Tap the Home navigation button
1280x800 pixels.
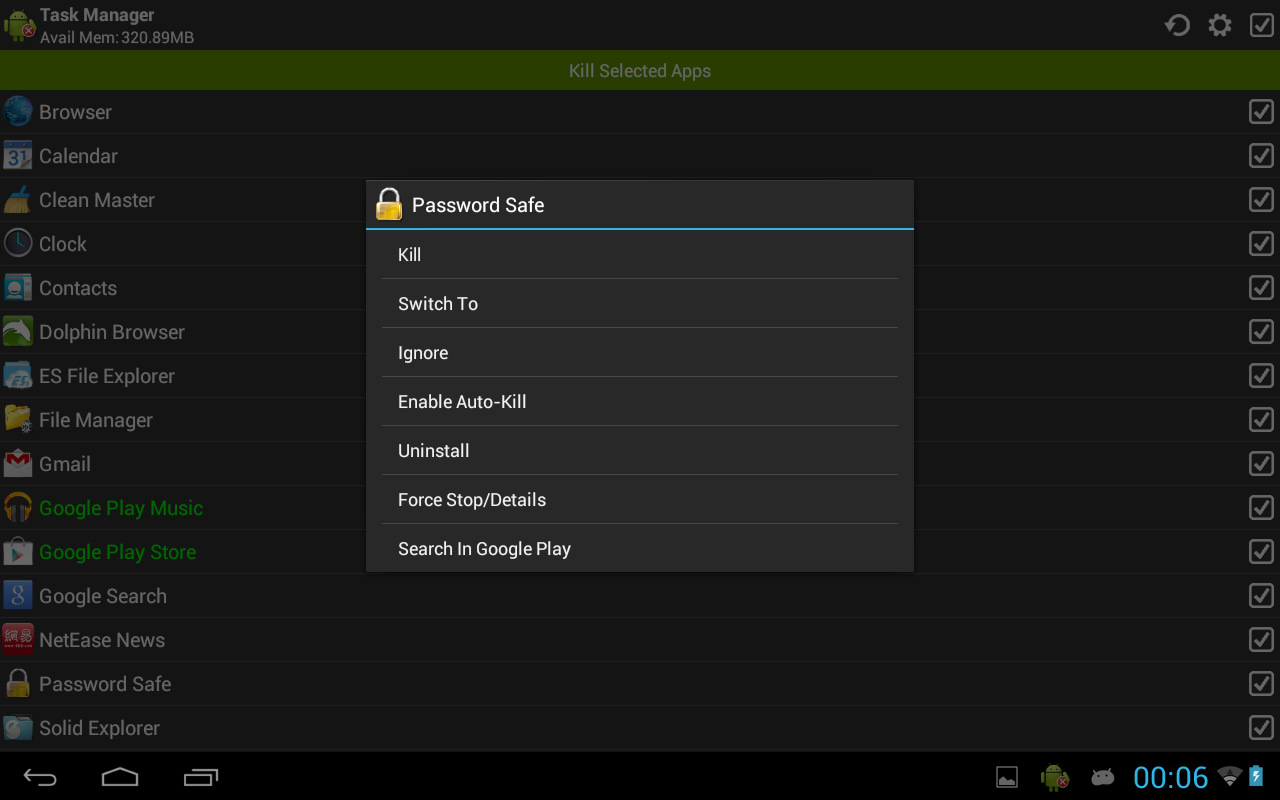click(120, 776)
